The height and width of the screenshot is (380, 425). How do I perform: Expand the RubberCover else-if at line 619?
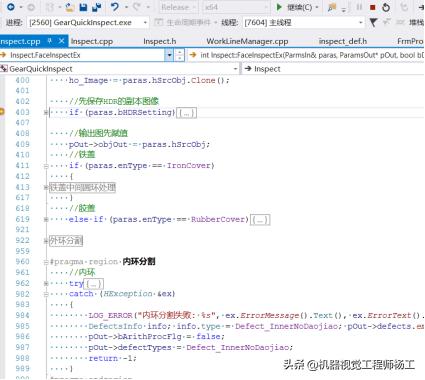46,219
